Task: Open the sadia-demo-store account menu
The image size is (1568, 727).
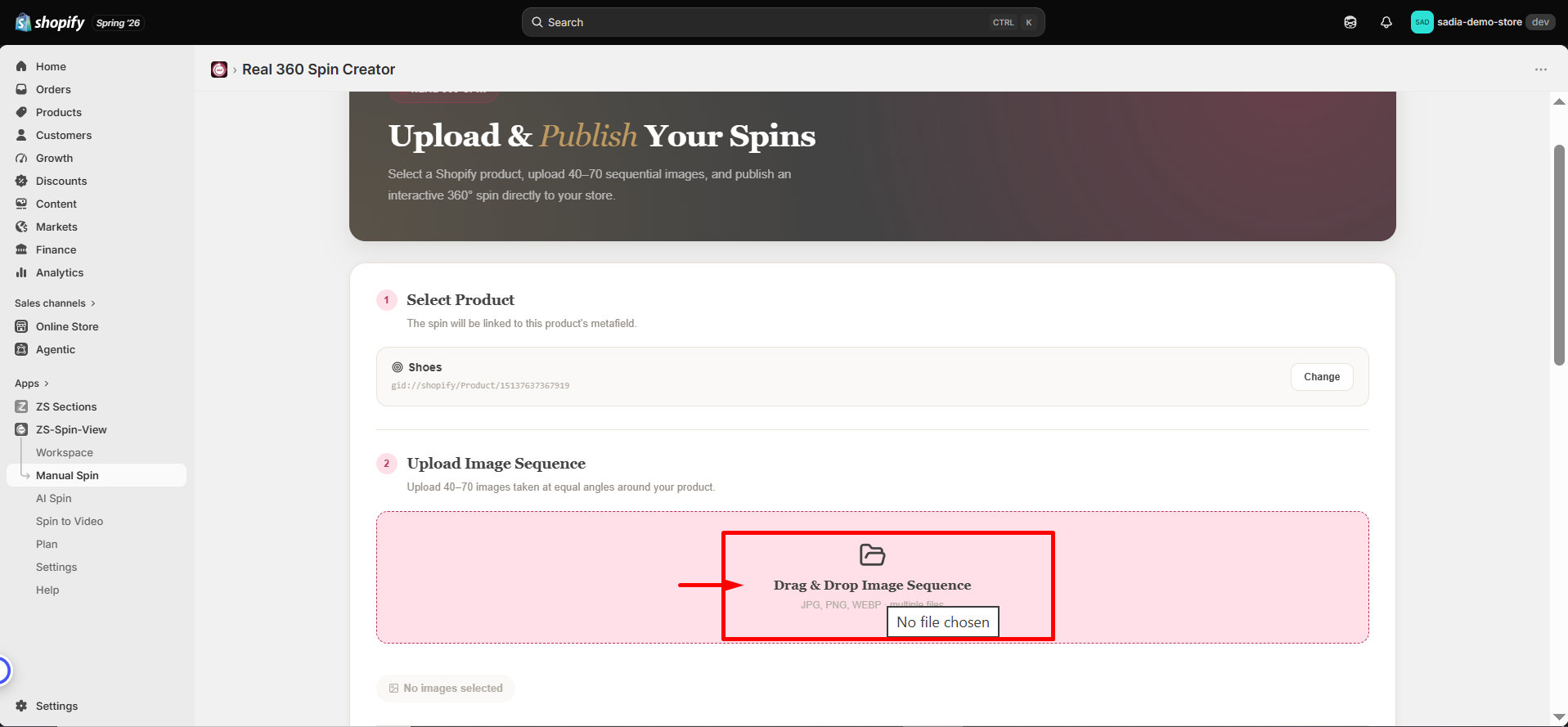Action: pyautogui.click(x=1481, y=22)
